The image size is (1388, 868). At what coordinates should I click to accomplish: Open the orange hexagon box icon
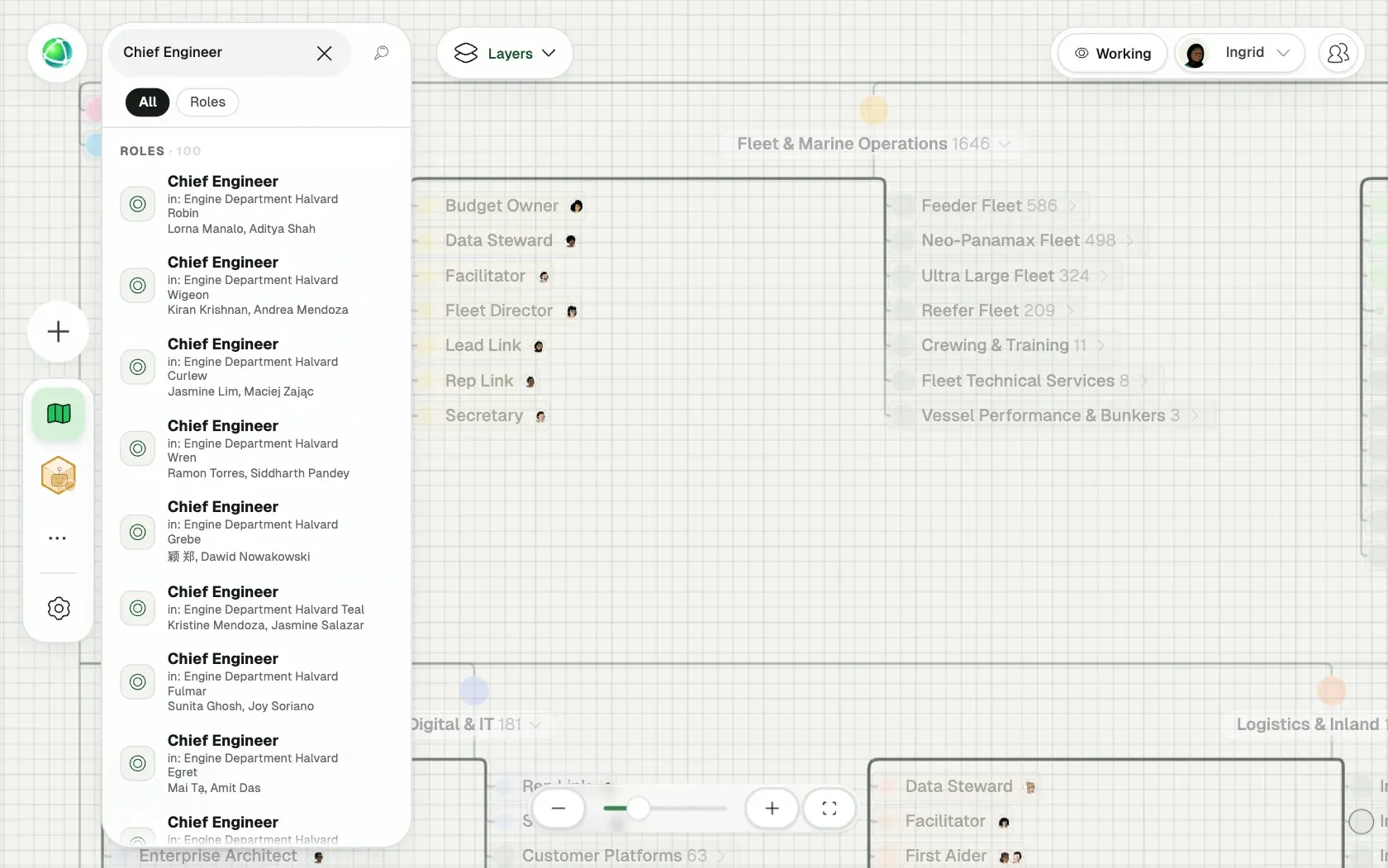point(59,476)
